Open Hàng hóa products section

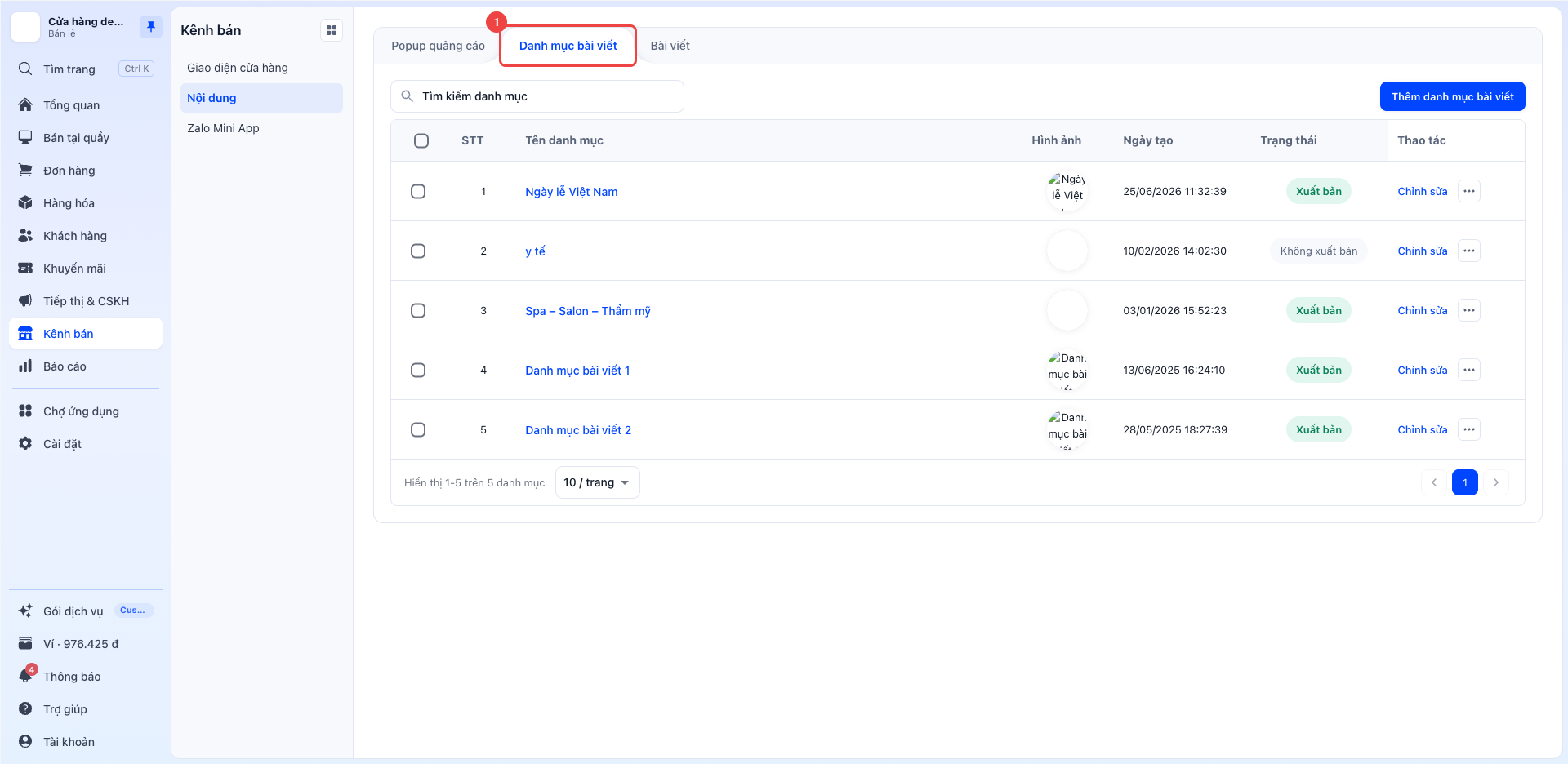pyautogui.click(x=86, y=203)
